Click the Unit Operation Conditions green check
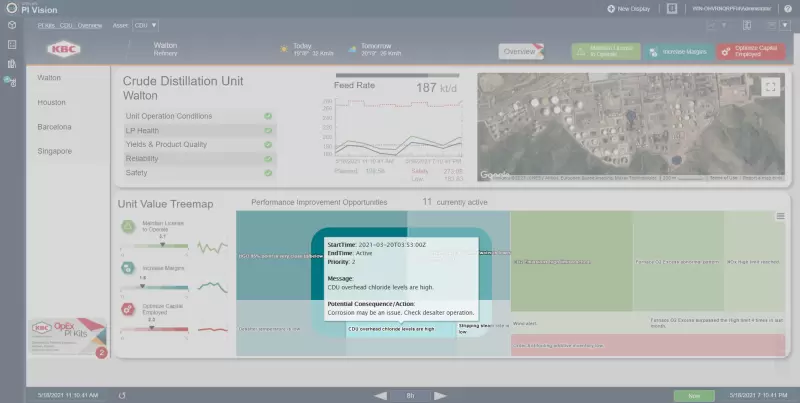Screen dimensions: 800x403 pos(268,116)
